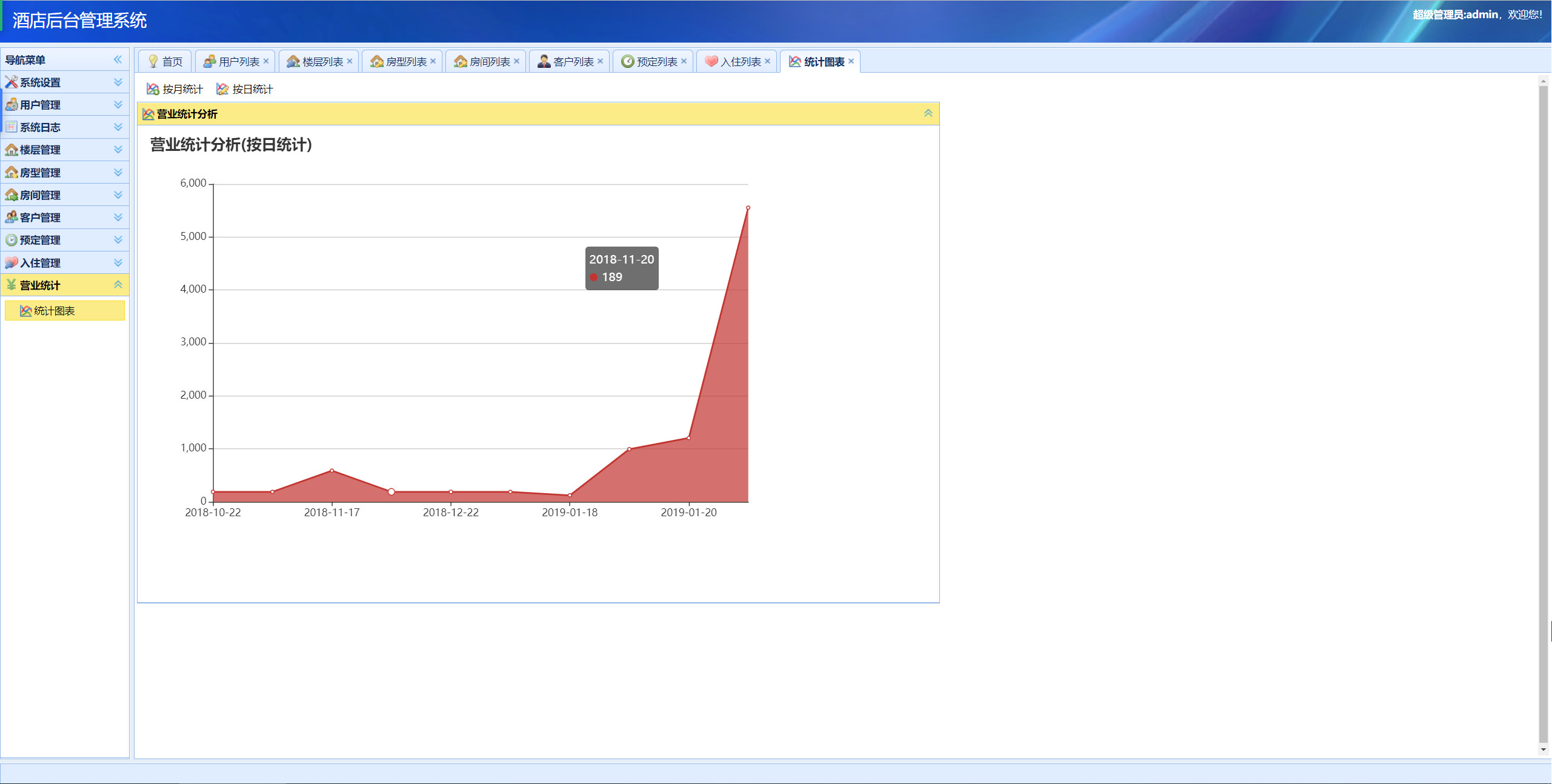Switch to the 入住列表 tab
The image size is (1552, 784).
coord(736,61)
